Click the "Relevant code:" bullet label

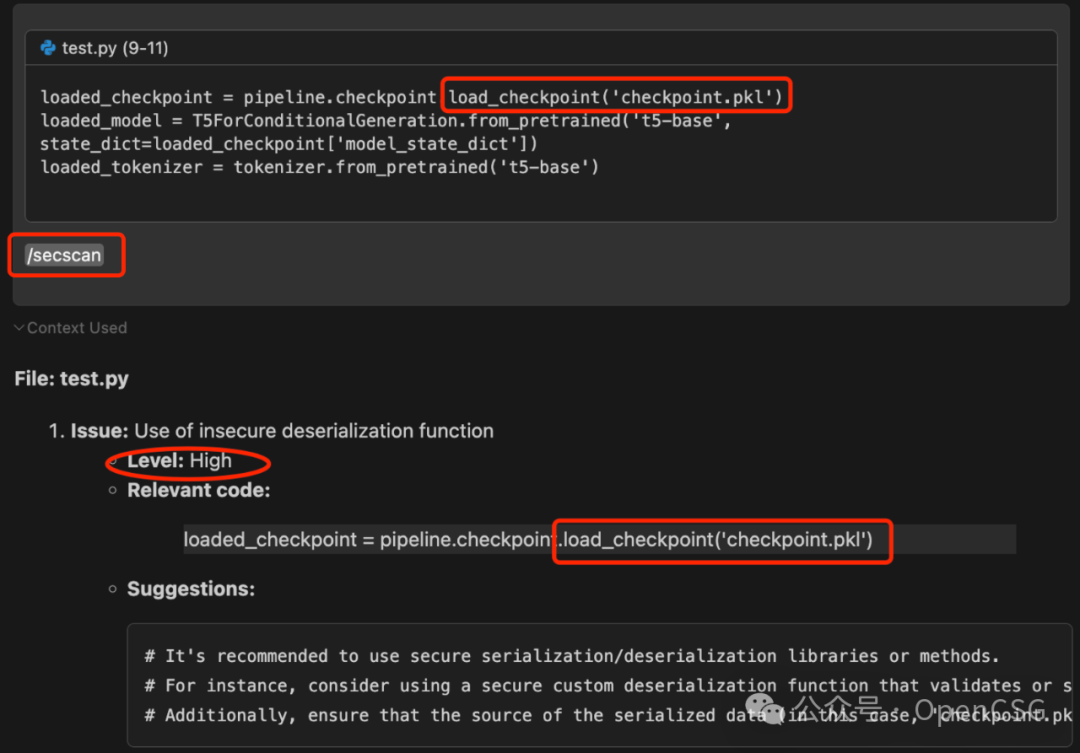coord(198,491)
